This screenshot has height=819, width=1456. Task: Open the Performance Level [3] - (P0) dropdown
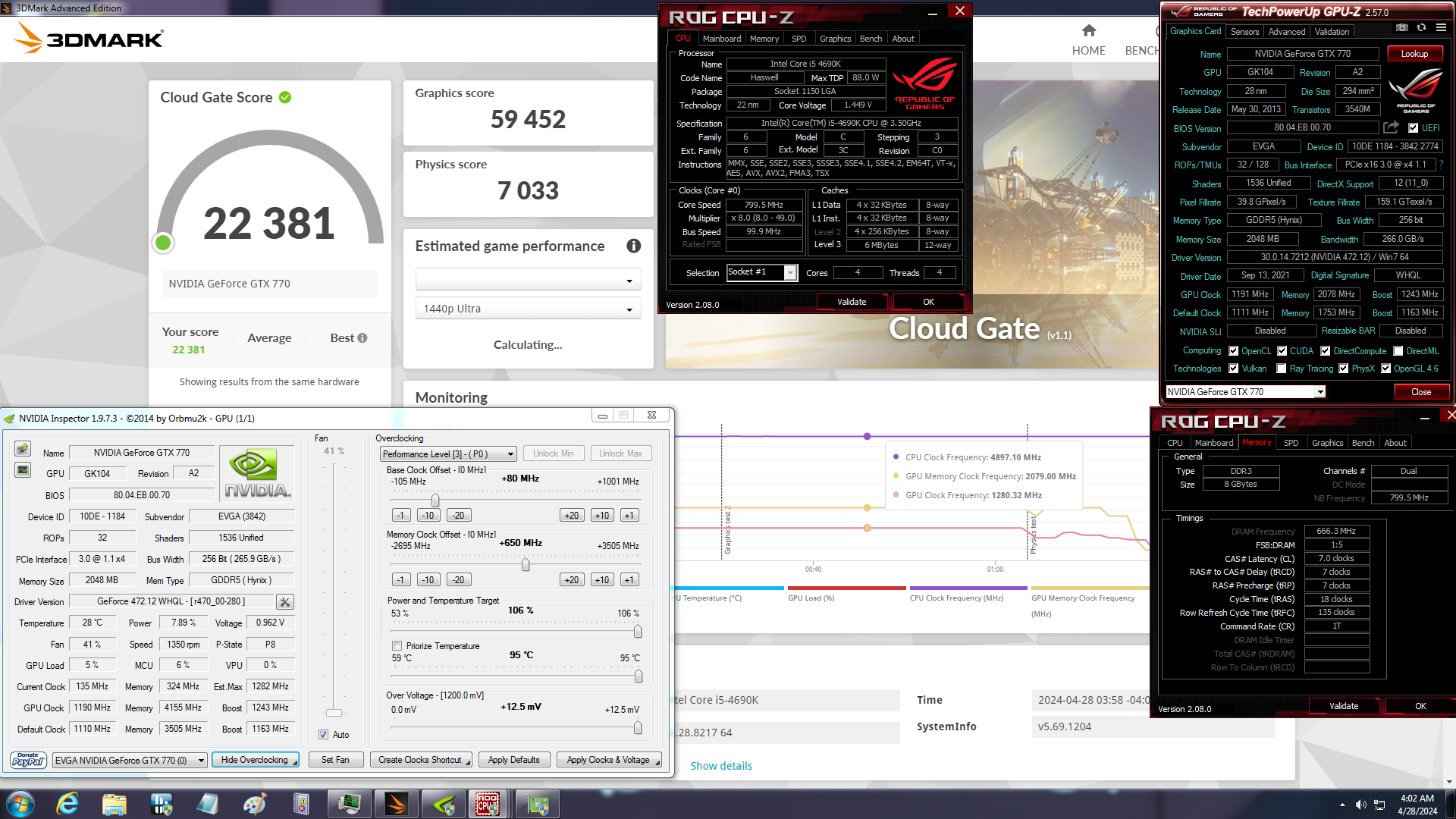tap(448, 453)
